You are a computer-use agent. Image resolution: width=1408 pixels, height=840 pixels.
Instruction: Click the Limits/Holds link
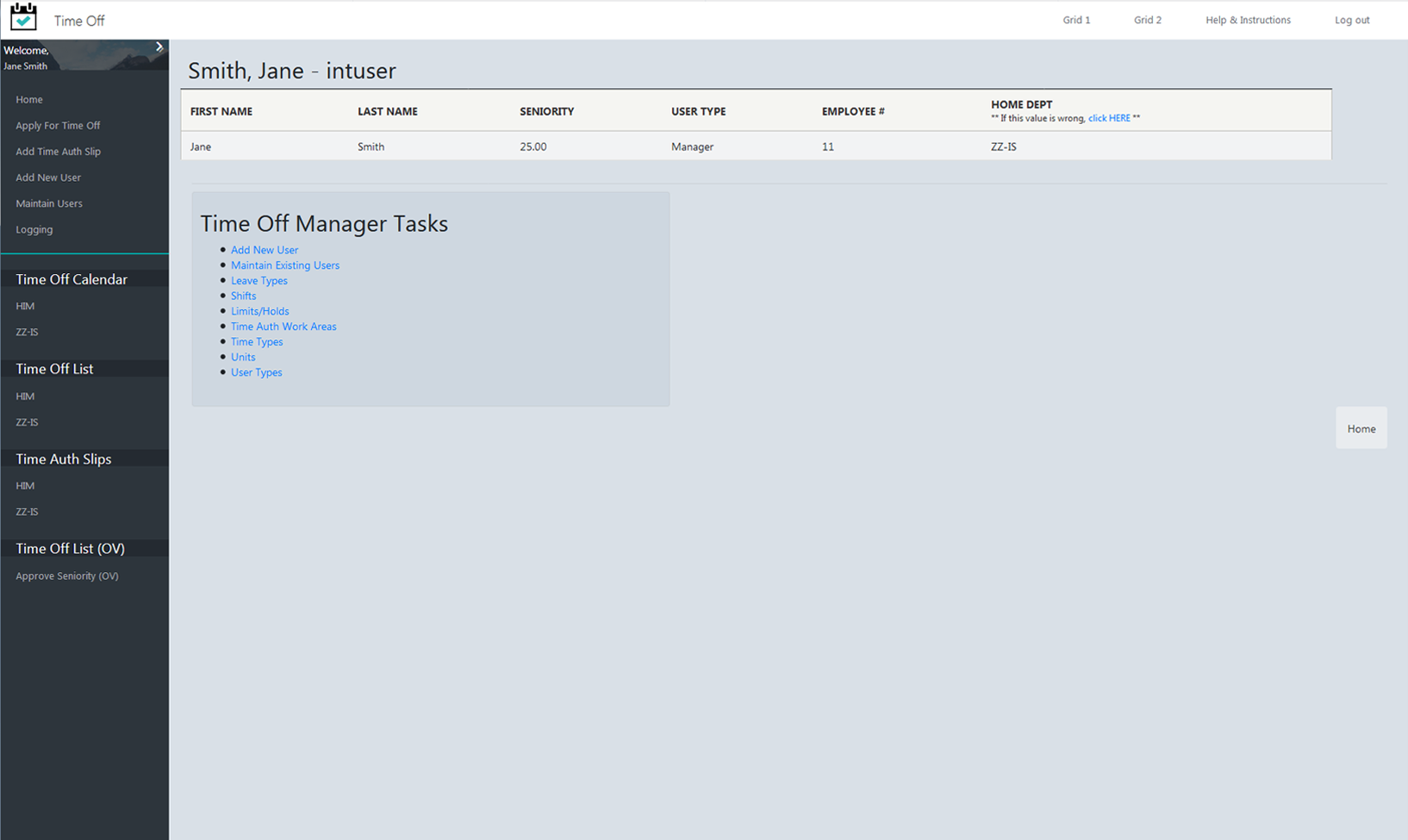click(259, 311)
